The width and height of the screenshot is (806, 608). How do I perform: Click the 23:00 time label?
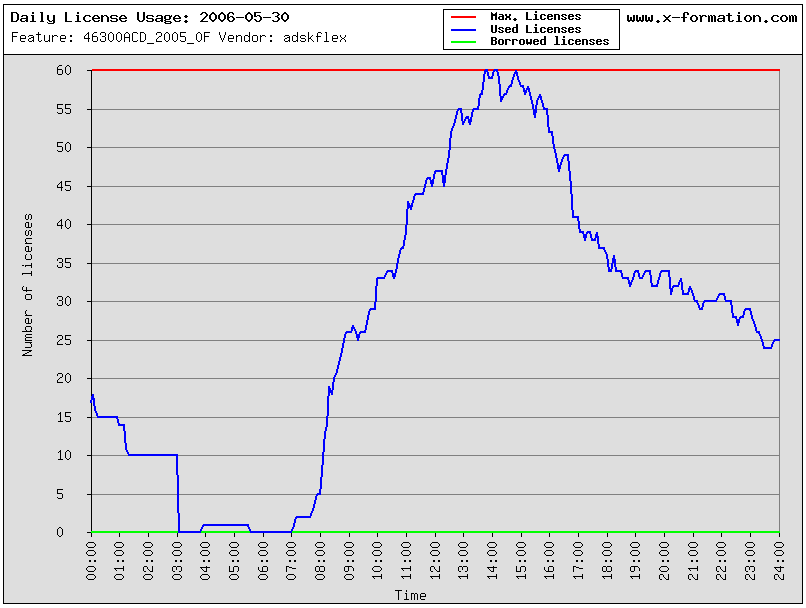(x=751, y=561)
